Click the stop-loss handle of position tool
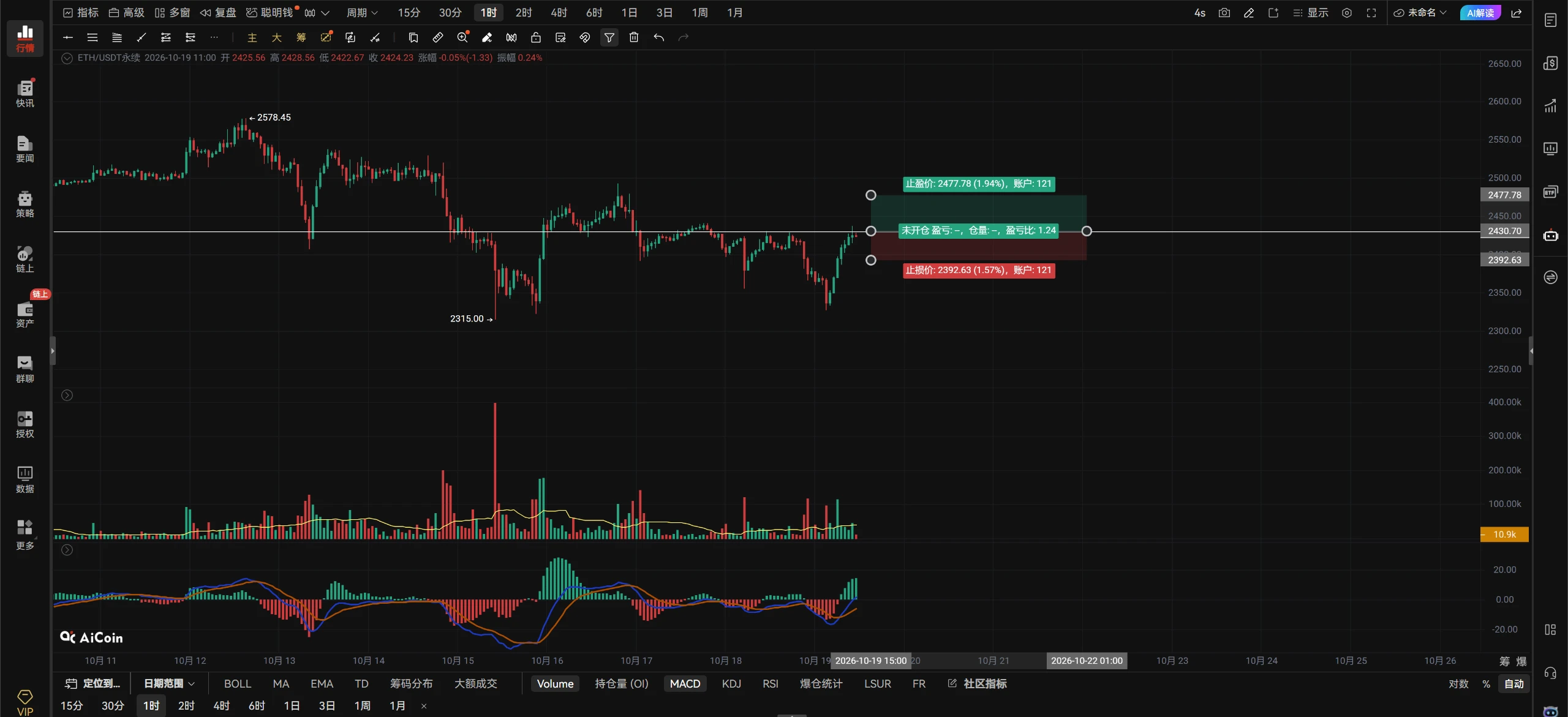Image resolution: width=1568 pixels, height=717 pixels. tap(870, 260)
